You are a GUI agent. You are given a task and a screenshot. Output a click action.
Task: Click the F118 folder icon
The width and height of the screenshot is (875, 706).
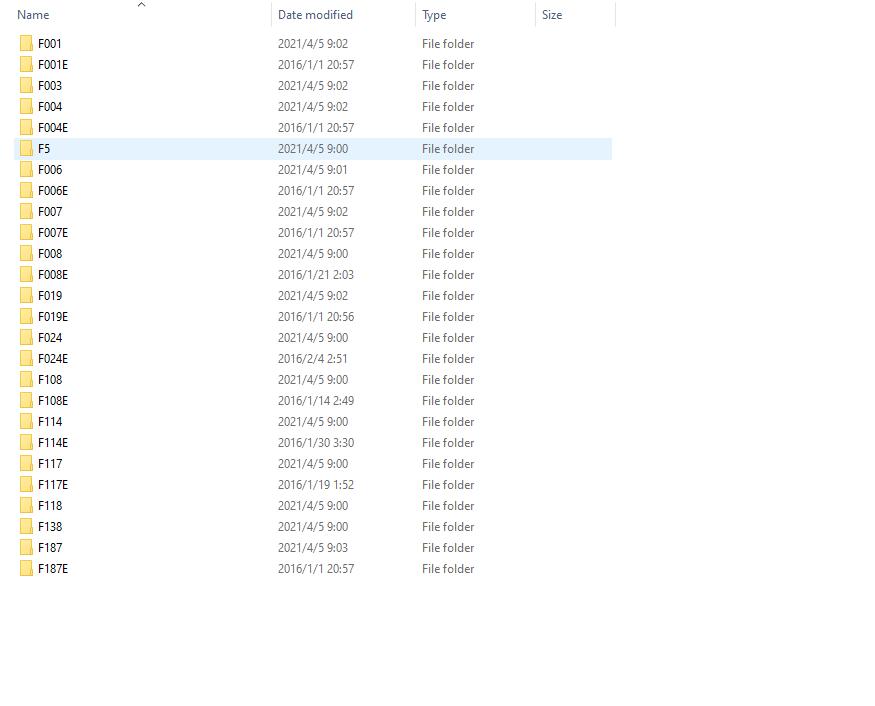[x=26, y=506]
